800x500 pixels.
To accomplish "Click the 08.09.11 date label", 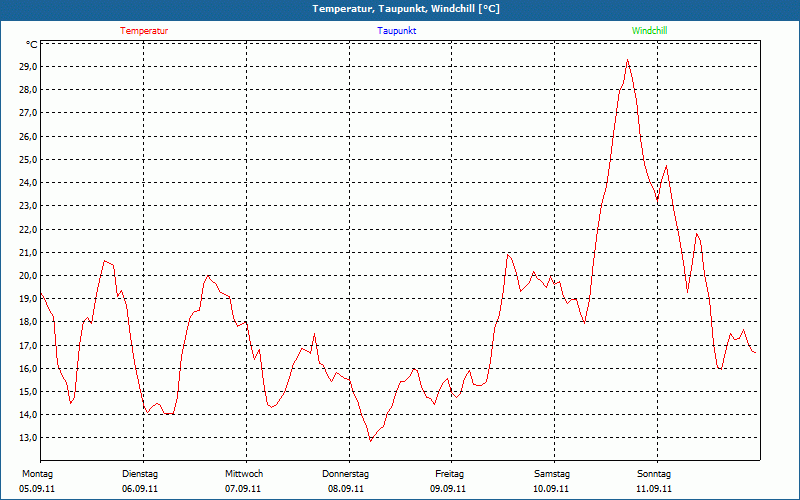I will pyautogui.click(x=346, y=489).
